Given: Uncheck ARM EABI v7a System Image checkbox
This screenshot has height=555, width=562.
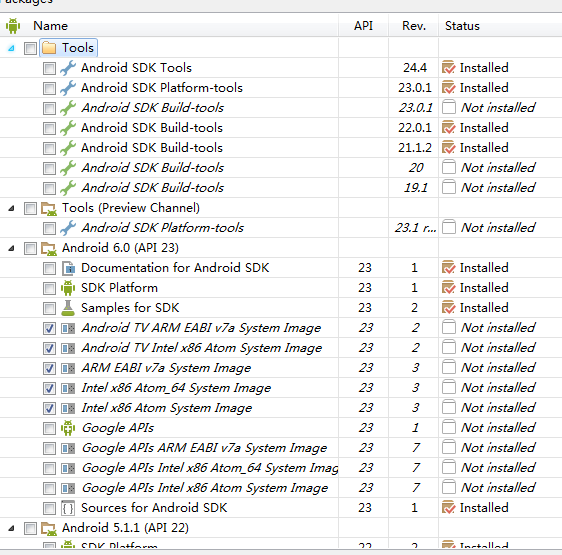Looking at the screenshot, I should tap(49, 368).
